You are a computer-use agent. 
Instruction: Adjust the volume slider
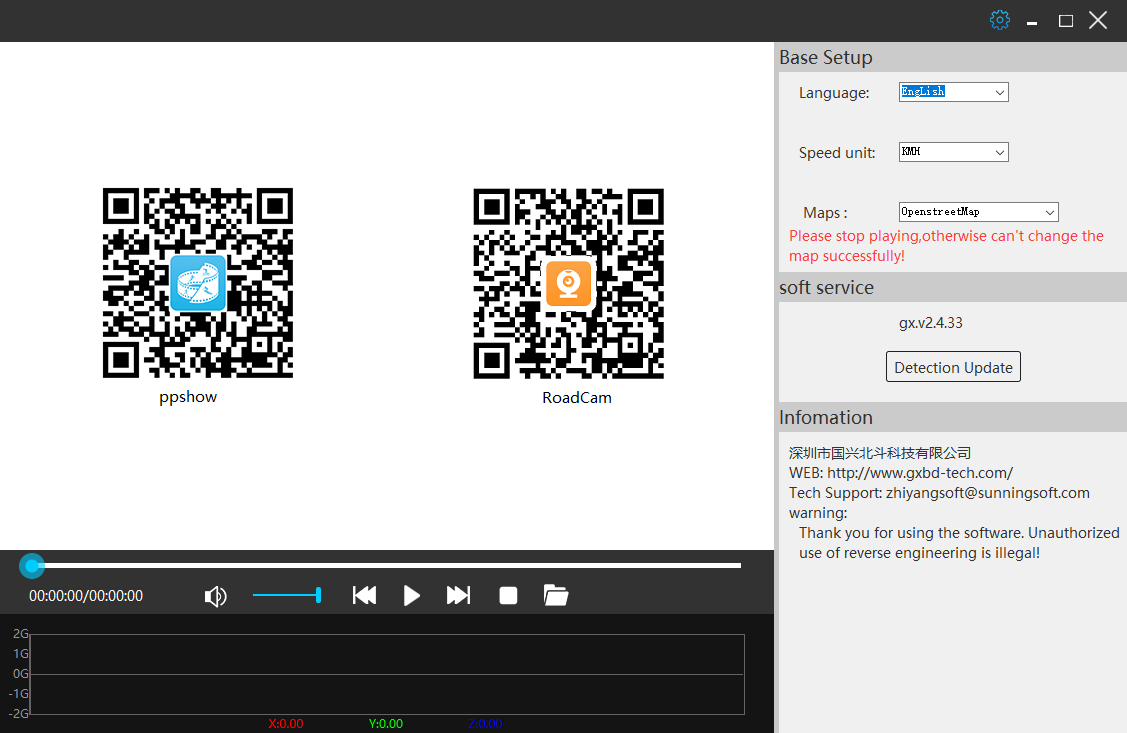(x=286, y=596)
